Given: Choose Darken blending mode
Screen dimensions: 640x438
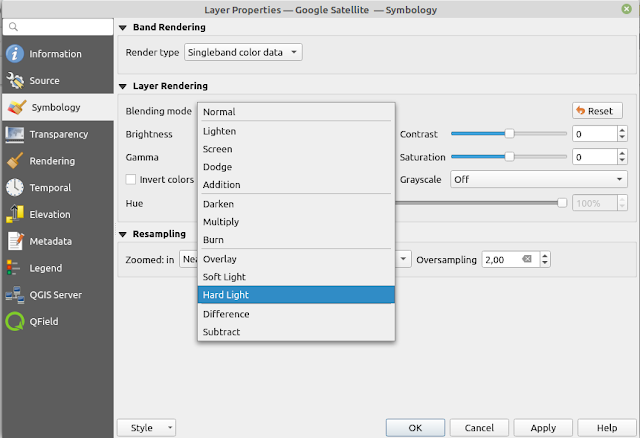Looking at the screenshot, I should coord(296,204).
